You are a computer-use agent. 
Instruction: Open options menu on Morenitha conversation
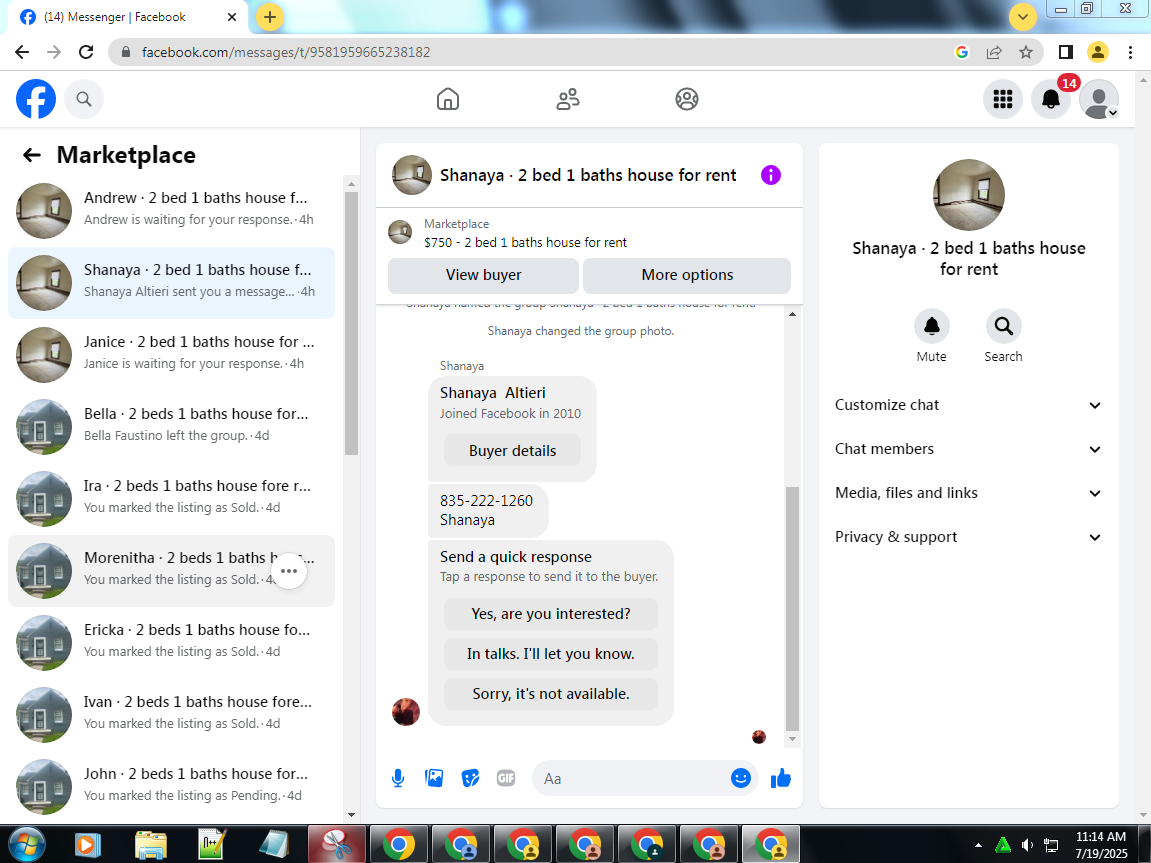tap(289, 571)
